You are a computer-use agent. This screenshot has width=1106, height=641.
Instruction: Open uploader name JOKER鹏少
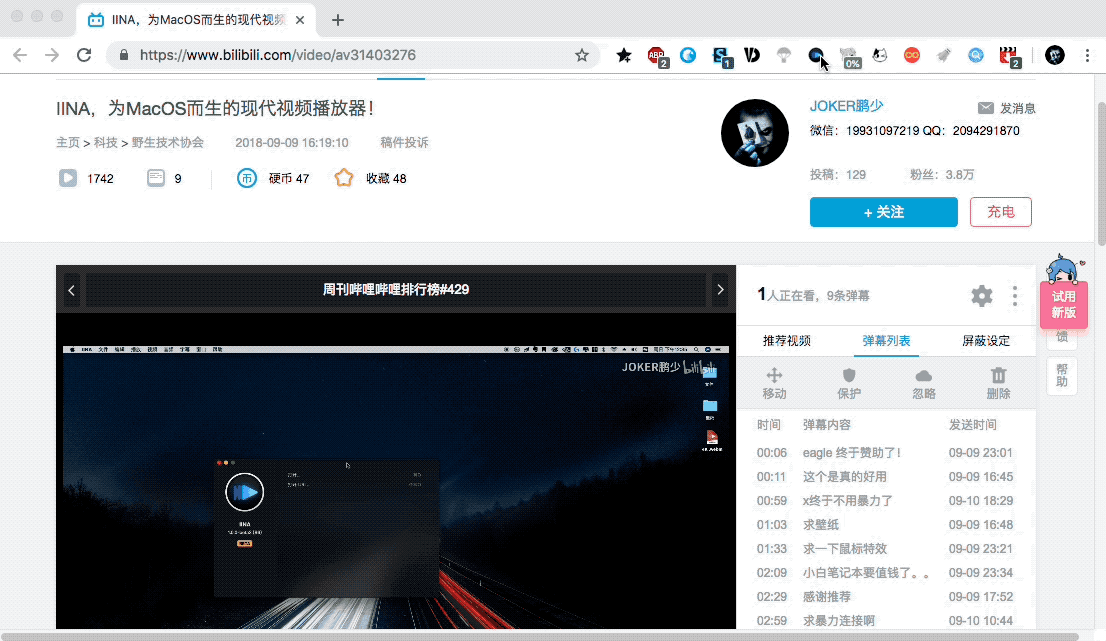846,106
